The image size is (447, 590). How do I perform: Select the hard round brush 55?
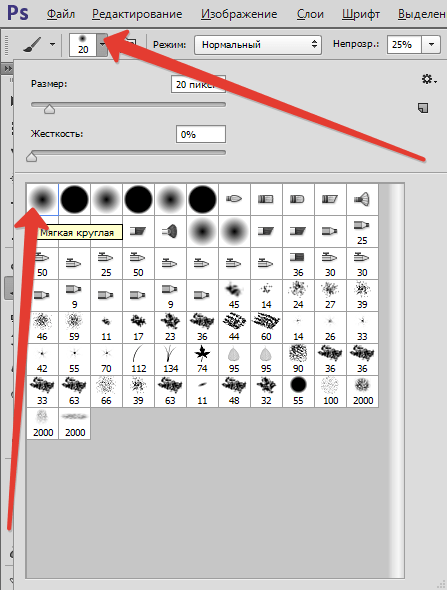pos(298,391)
